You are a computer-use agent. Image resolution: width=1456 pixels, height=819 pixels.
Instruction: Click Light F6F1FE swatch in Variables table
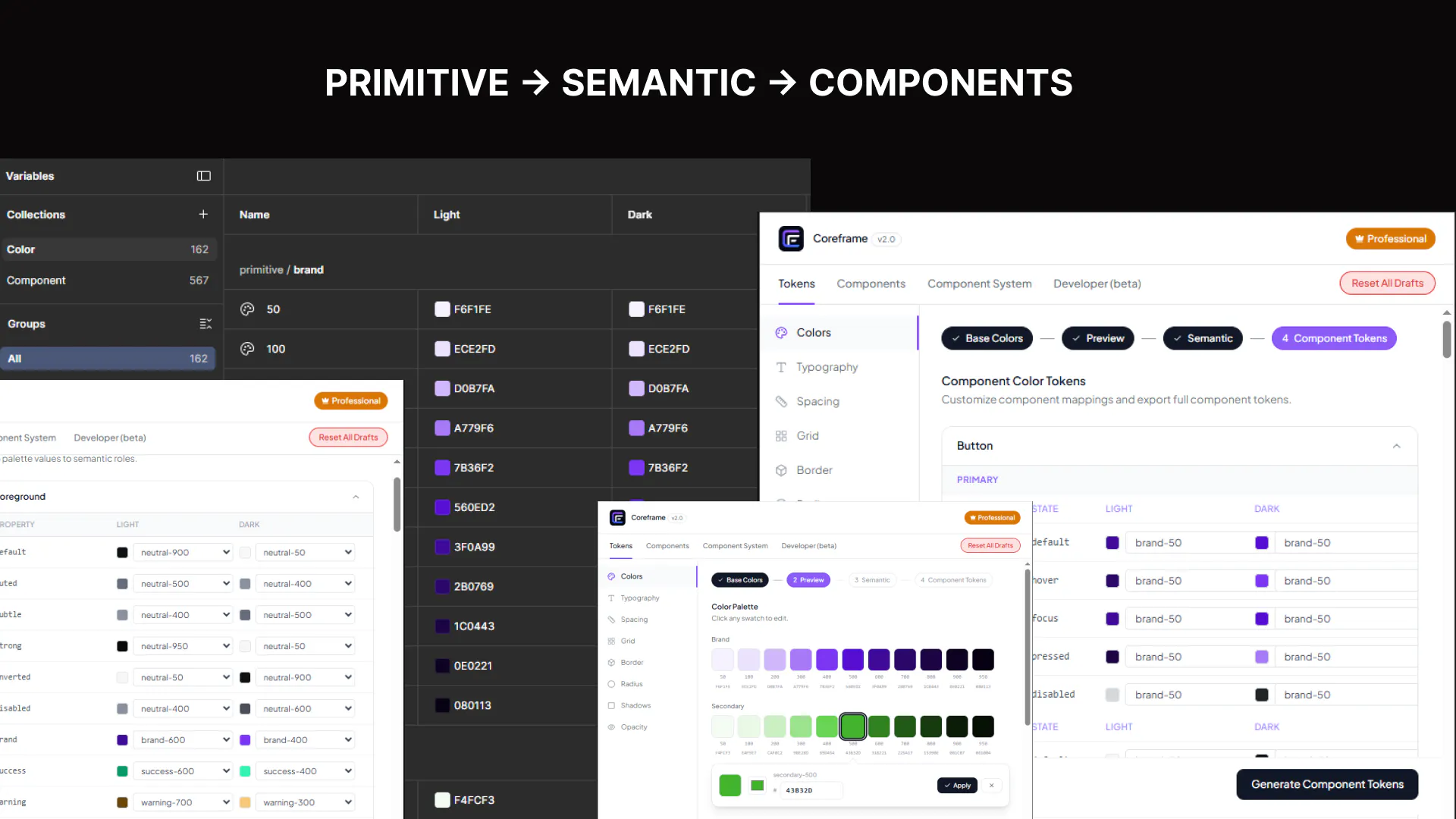coord(442,309)
